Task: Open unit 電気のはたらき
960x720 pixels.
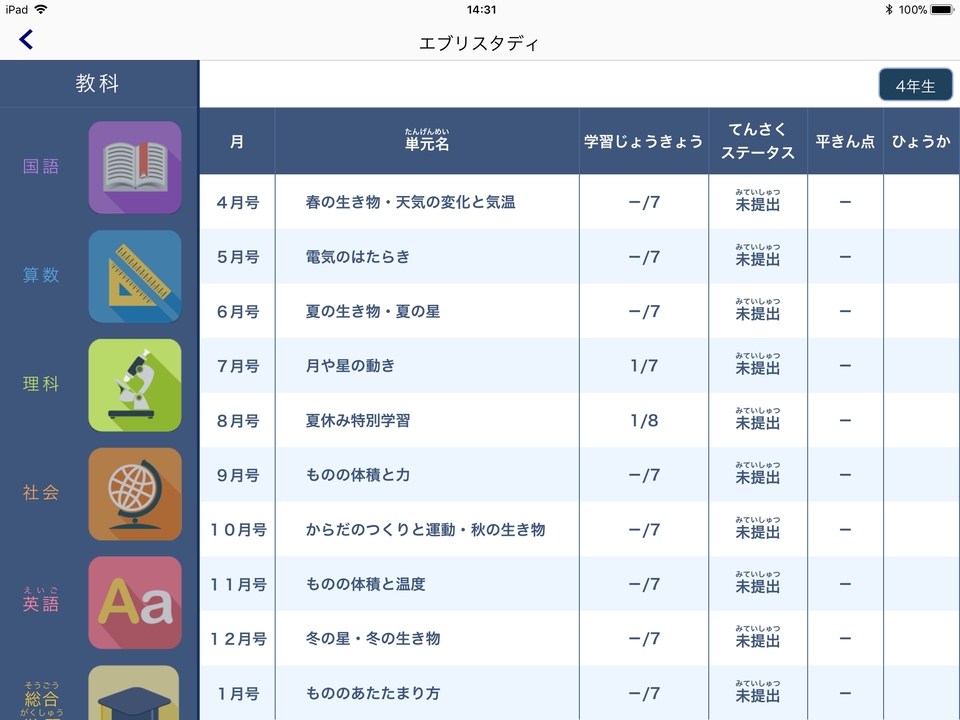Action: [x=358, y=257]
